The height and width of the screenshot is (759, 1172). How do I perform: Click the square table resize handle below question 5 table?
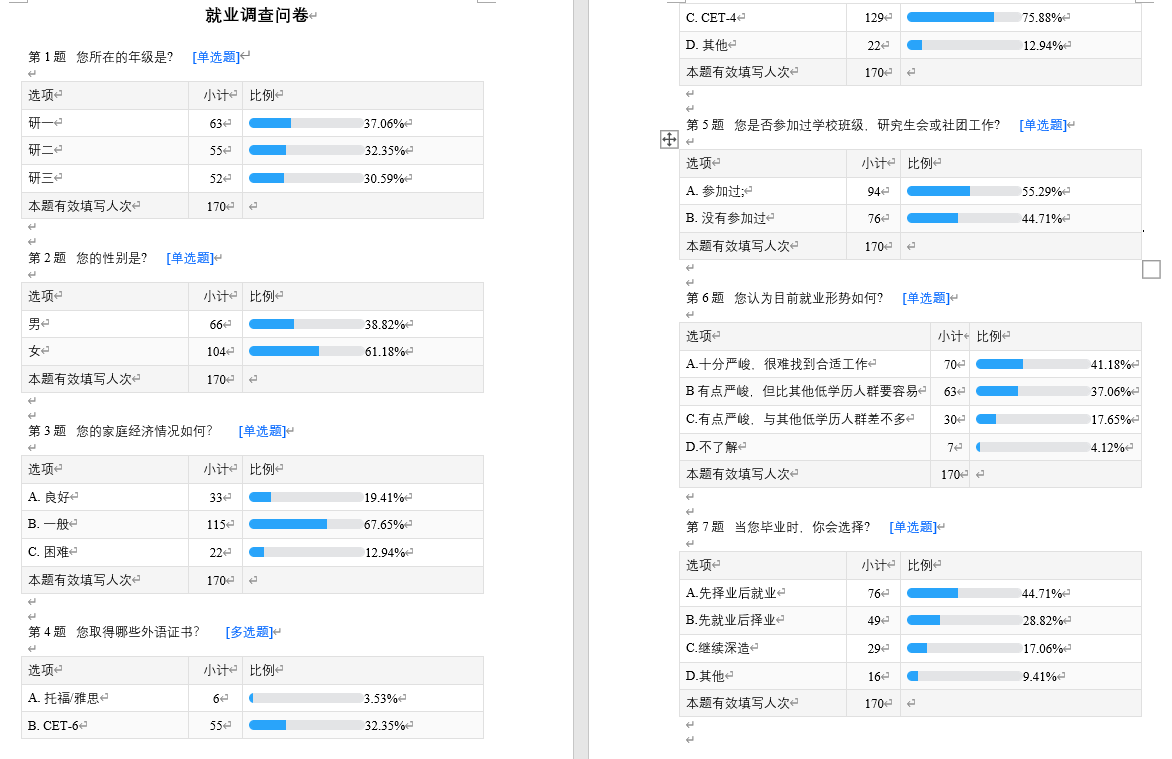[x=1151, y=269]
